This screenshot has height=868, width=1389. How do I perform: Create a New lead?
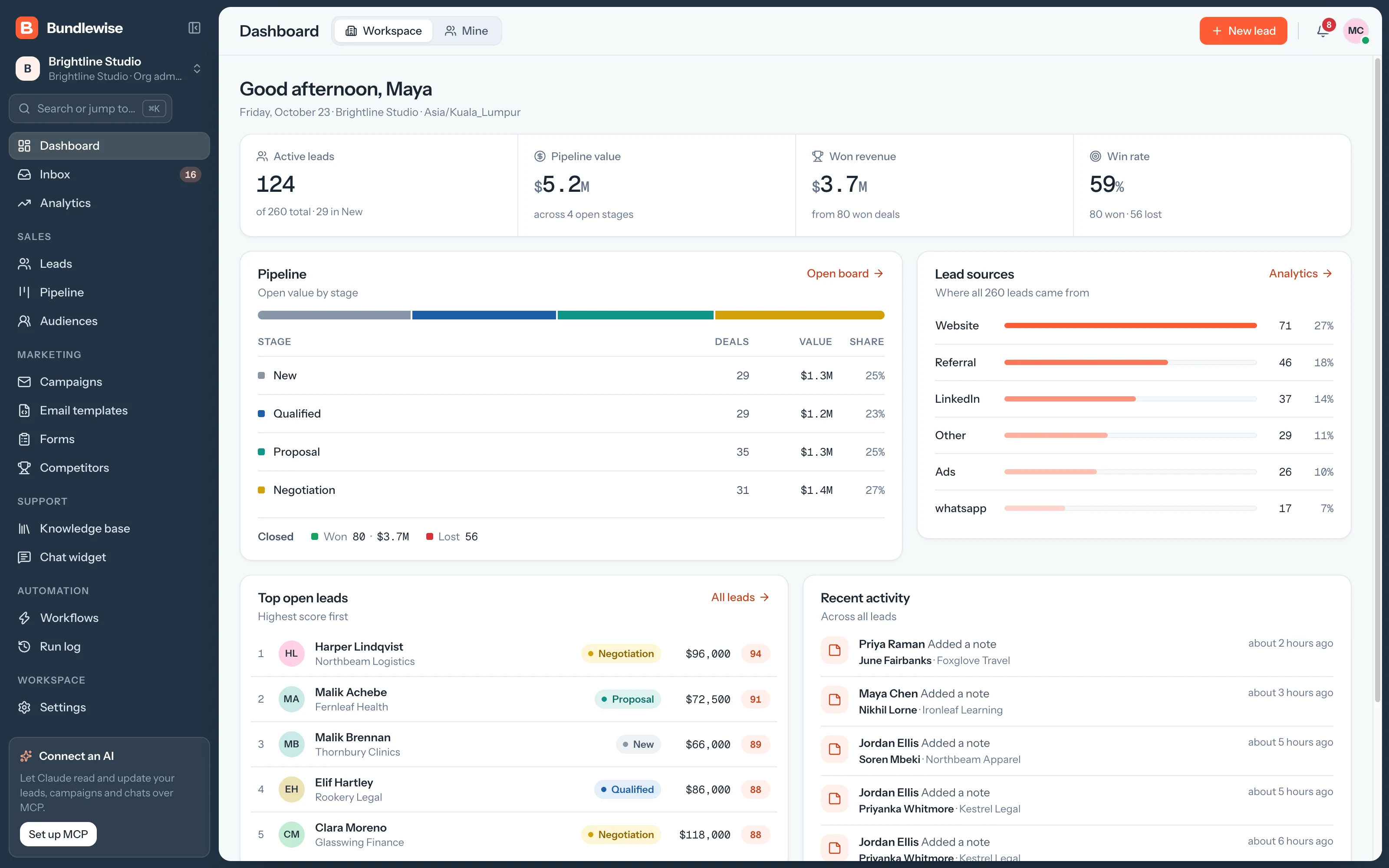click(x=1243, y=31)
